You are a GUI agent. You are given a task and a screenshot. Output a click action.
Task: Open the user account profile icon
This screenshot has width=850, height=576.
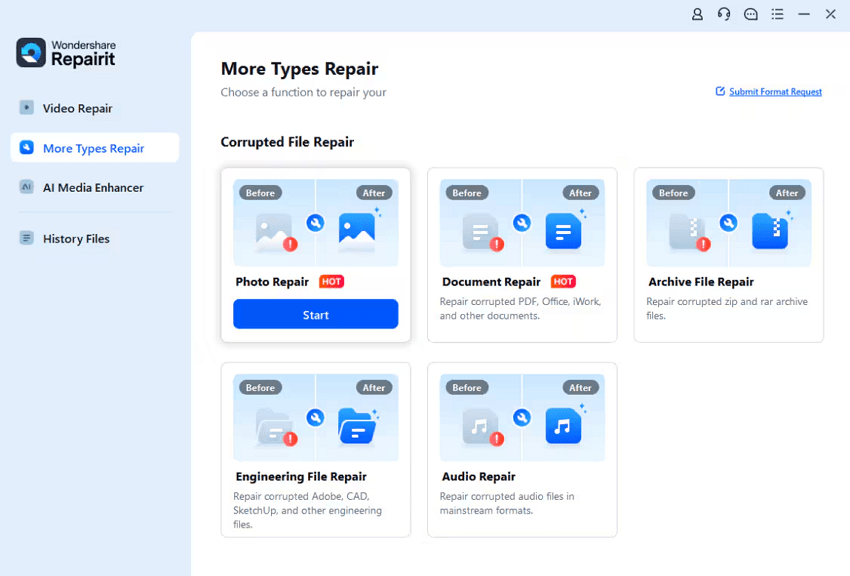pyautogui.click(x=698, y=15)
